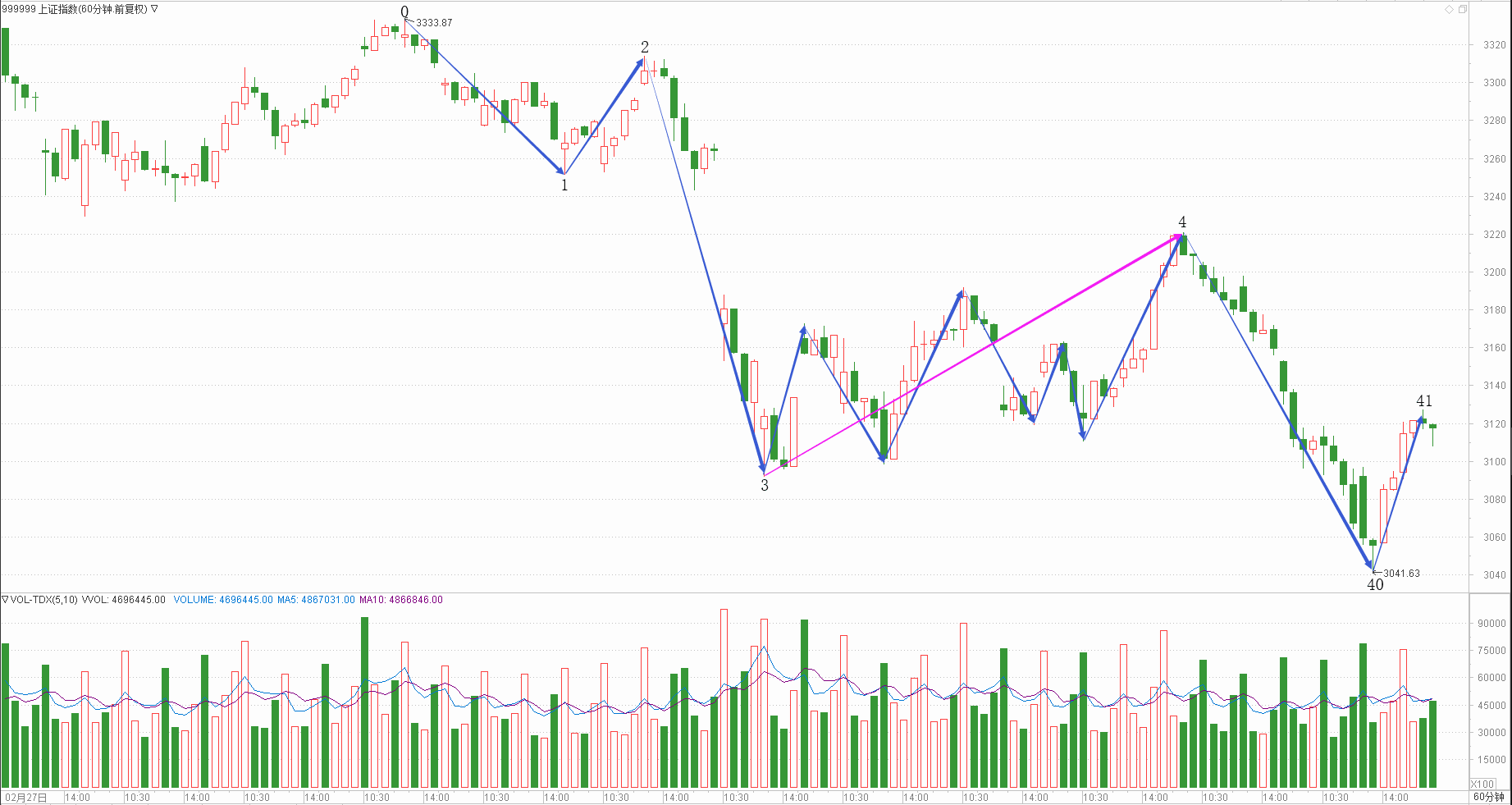Select wave label 4 marker
Image resolution: width=1512 pixels, height=805 pixels.
coord(1182,222)
